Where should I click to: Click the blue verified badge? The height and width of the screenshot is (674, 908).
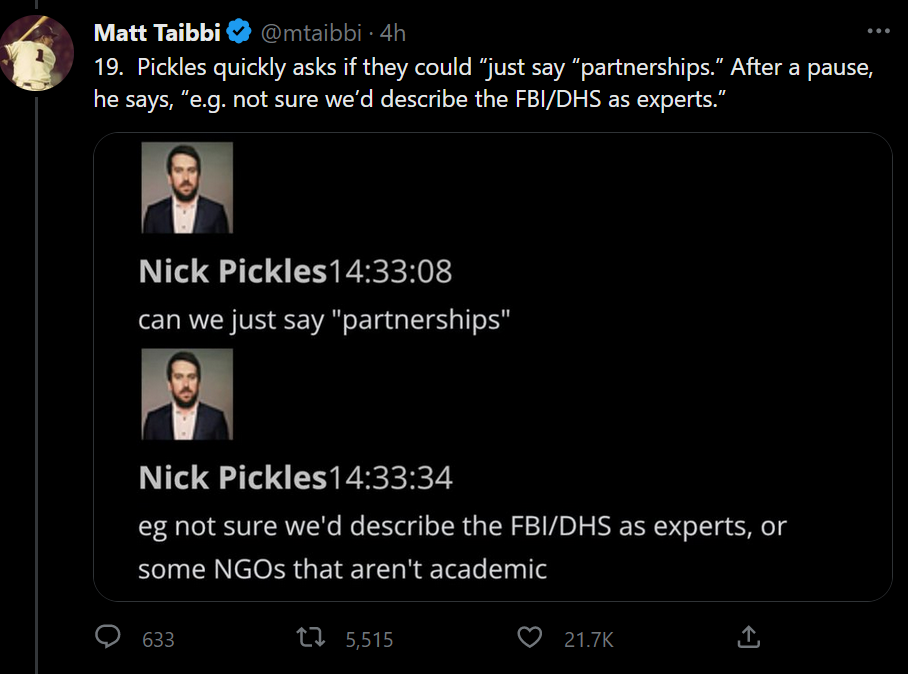[239, 33]
